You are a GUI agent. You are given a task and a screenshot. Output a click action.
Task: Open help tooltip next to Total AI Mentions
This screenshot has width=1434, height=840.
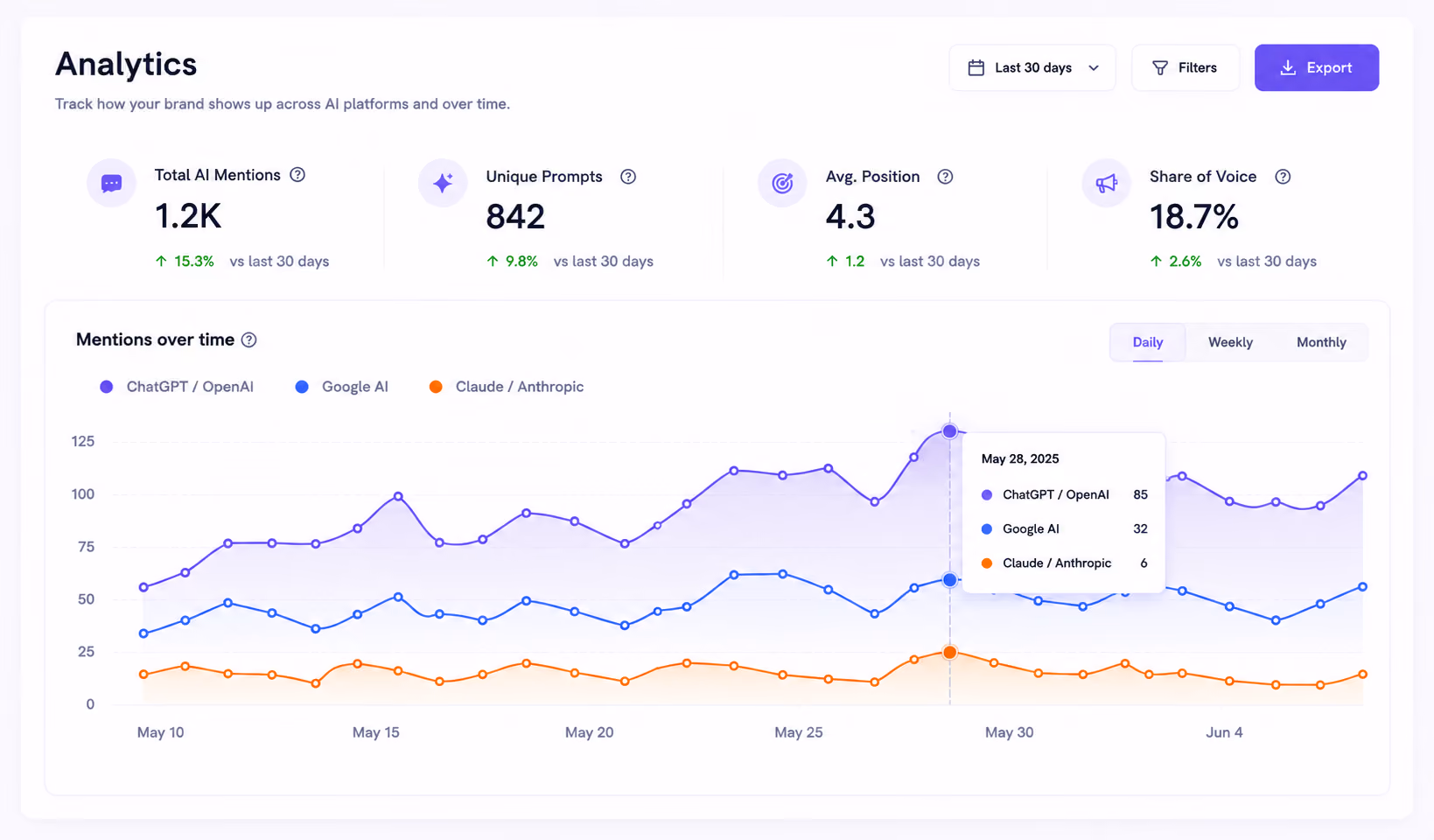297,175
